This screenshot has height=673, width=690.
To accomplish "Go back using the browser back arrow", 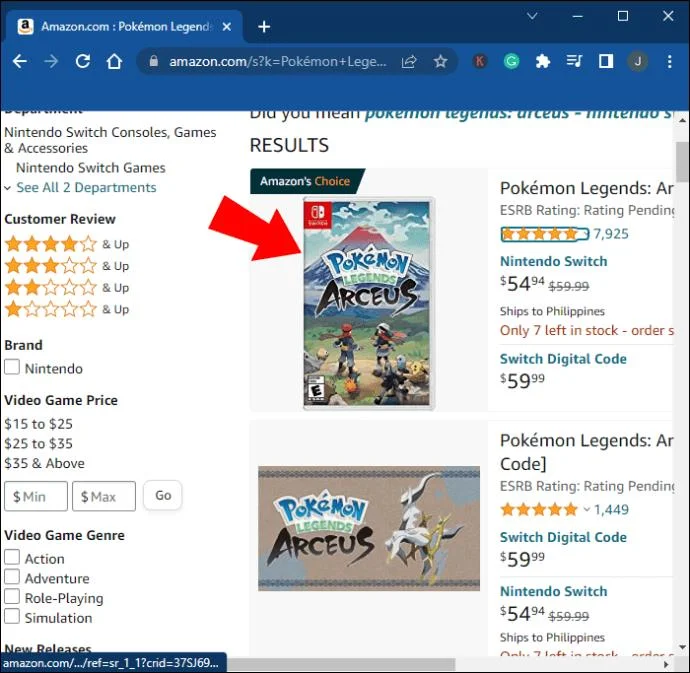I will tap(20, 61).
